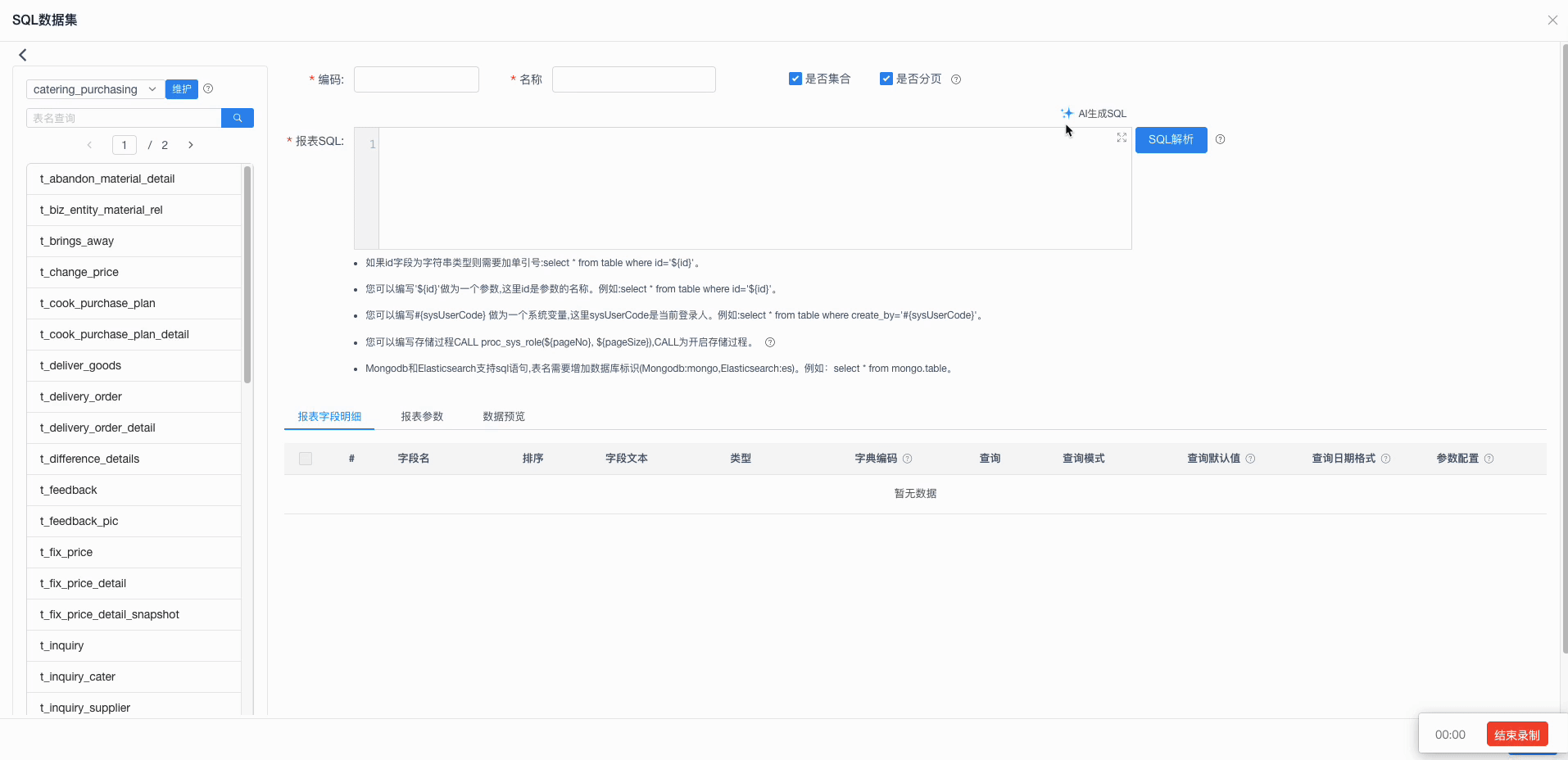Screen dimensions: 1568x760
Task: Select table t_feedback_pic
Action: (x=134, y=522)
